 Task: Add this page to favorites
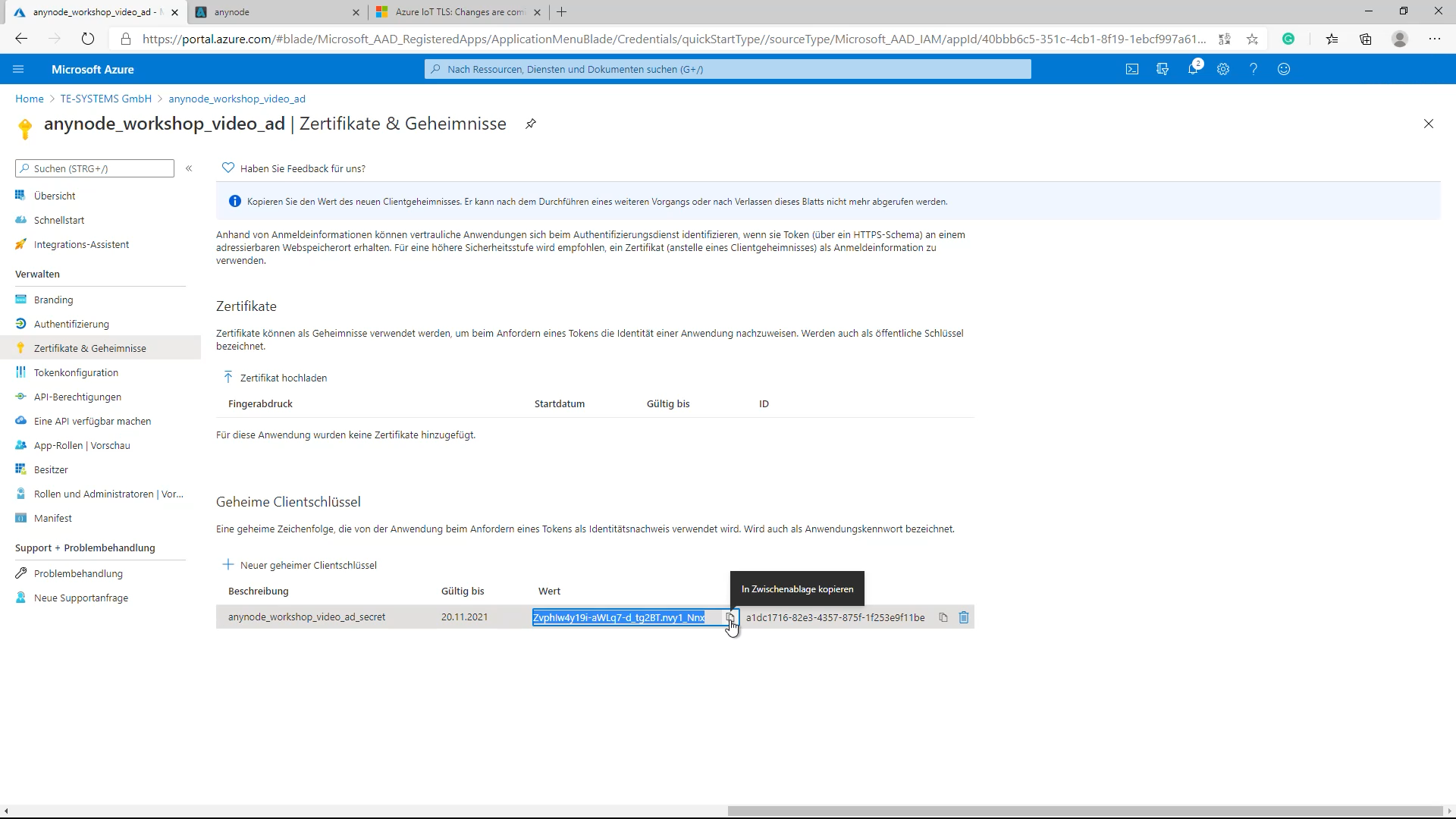(x=1252, y=39)
